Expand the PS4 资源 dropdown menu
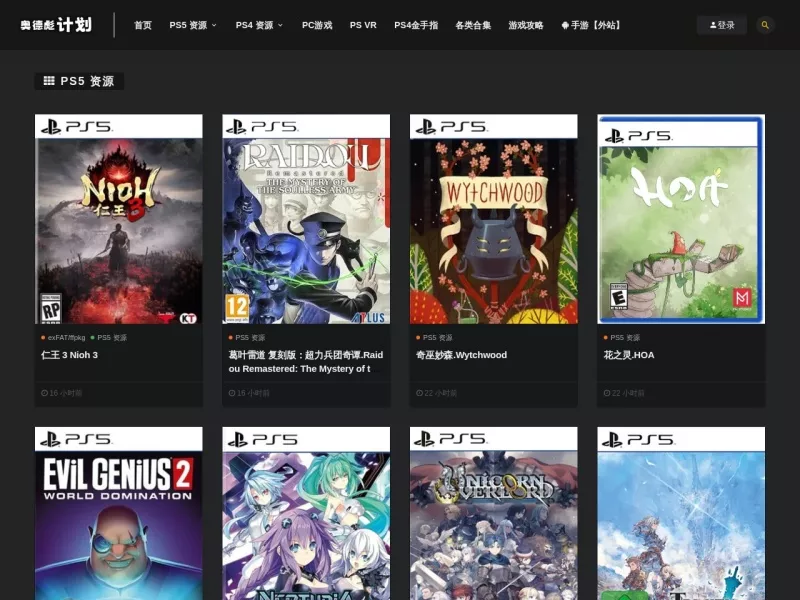This screenshot has width=800, height=600. pos(259,25)
